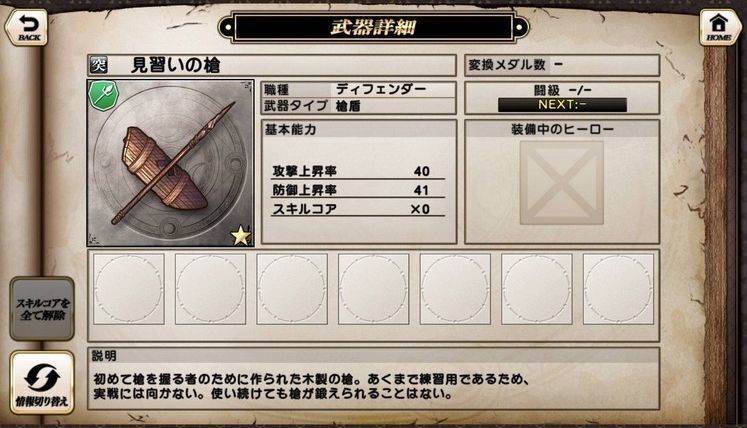Tap the seventh empty skill core slot

pyautogui.click(x=618, y=289)
